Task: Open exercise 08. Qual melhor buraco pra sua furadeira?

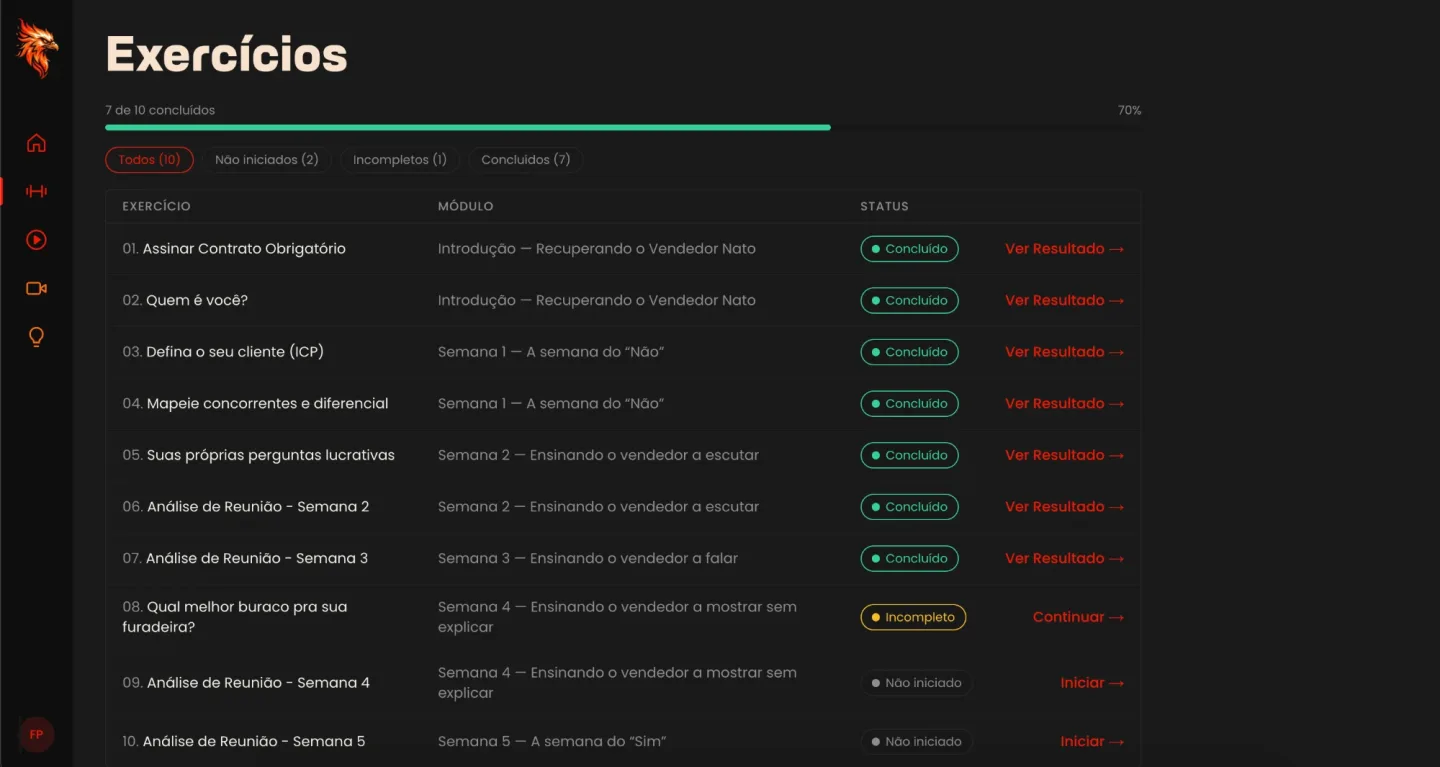Action: click(235, 617)
